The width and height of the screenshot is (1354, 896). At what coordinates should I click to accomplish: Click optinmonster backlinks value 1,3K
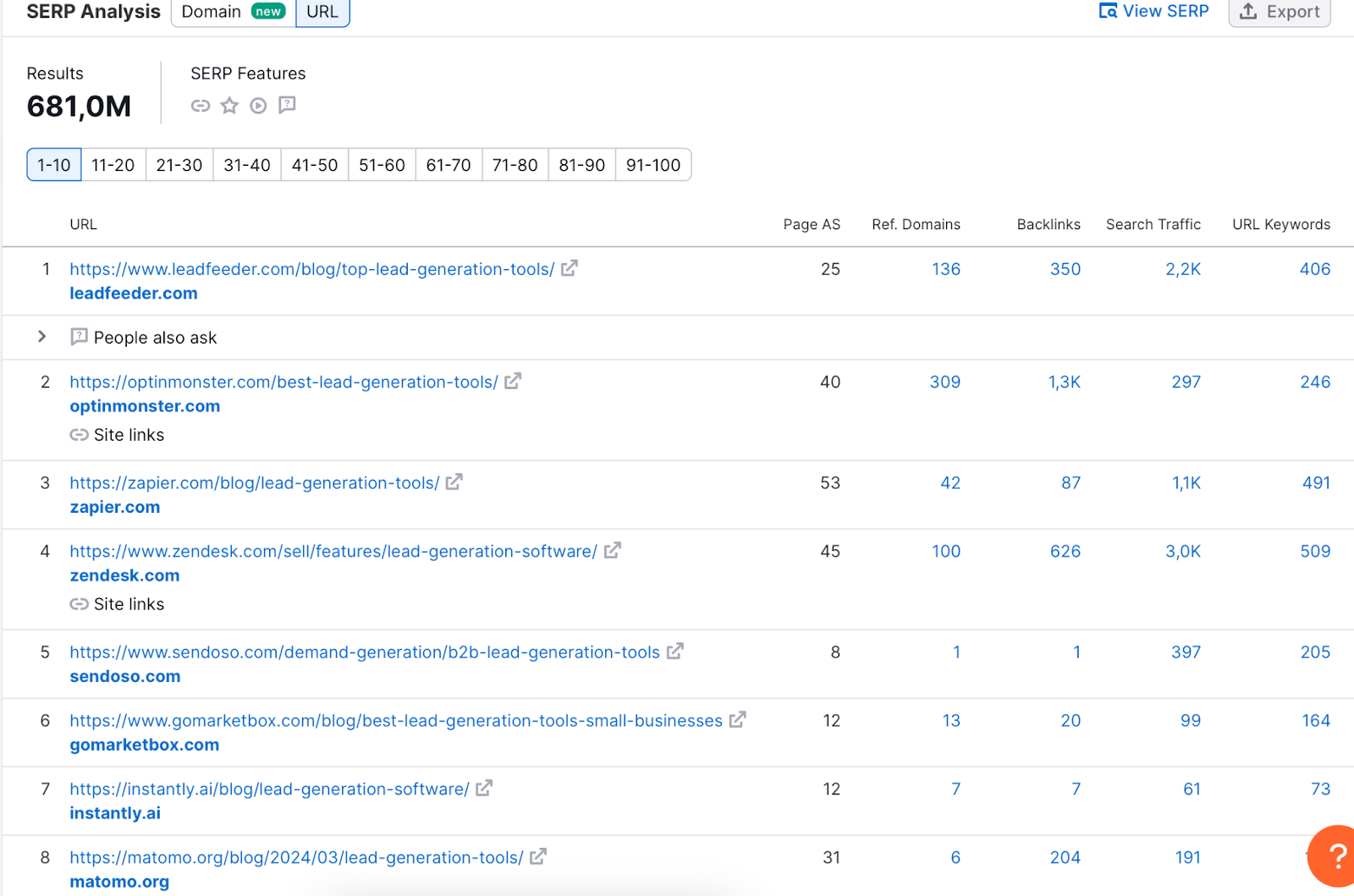1065,382
